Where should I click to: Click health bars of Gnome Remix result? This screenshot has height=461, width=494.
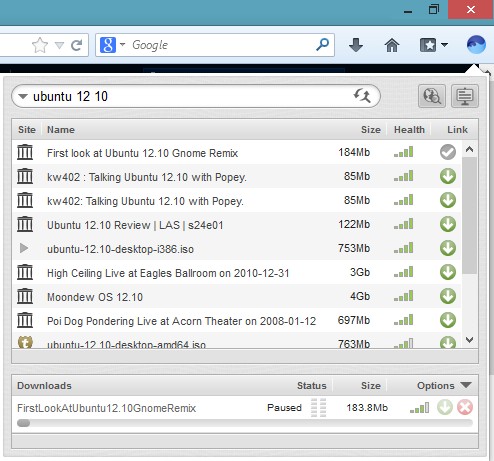pos(403,152)
